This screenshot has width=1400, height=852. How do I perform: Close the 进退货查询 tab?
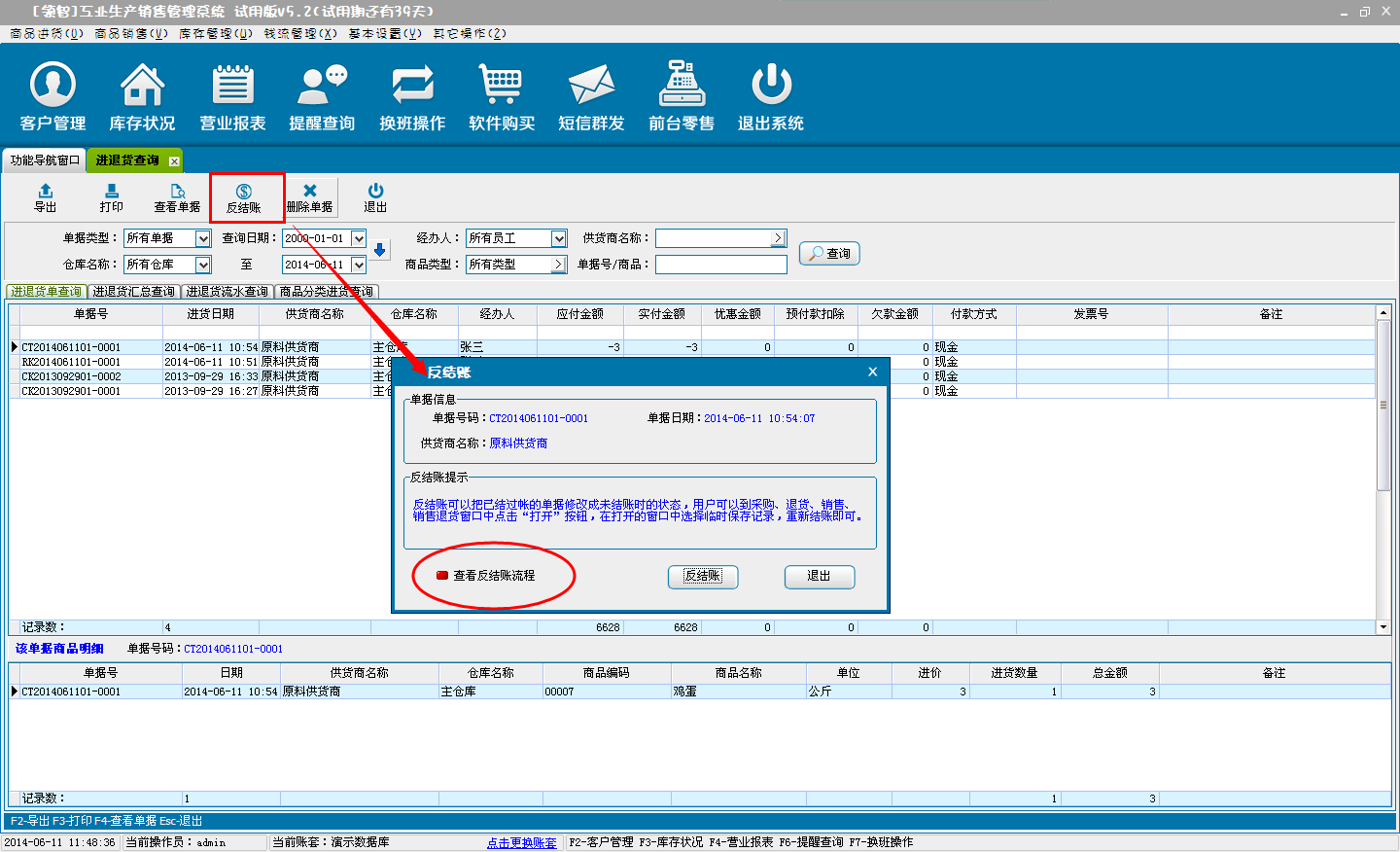(x=174, y=161)
